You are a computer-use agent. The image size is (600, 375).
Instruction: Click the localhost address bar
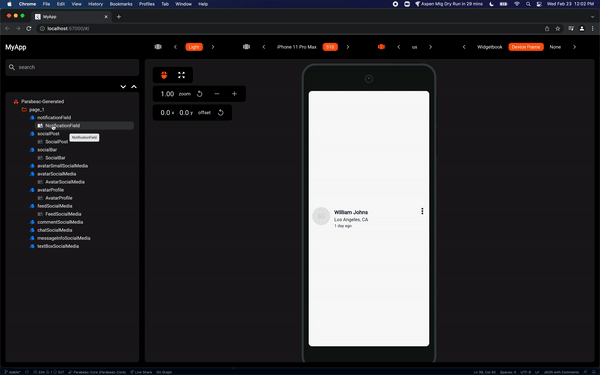(x=289, y=28)
